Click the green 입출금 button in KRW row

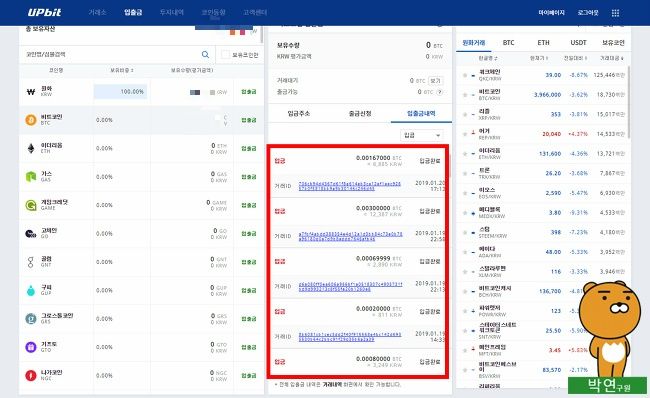point(249,92)
